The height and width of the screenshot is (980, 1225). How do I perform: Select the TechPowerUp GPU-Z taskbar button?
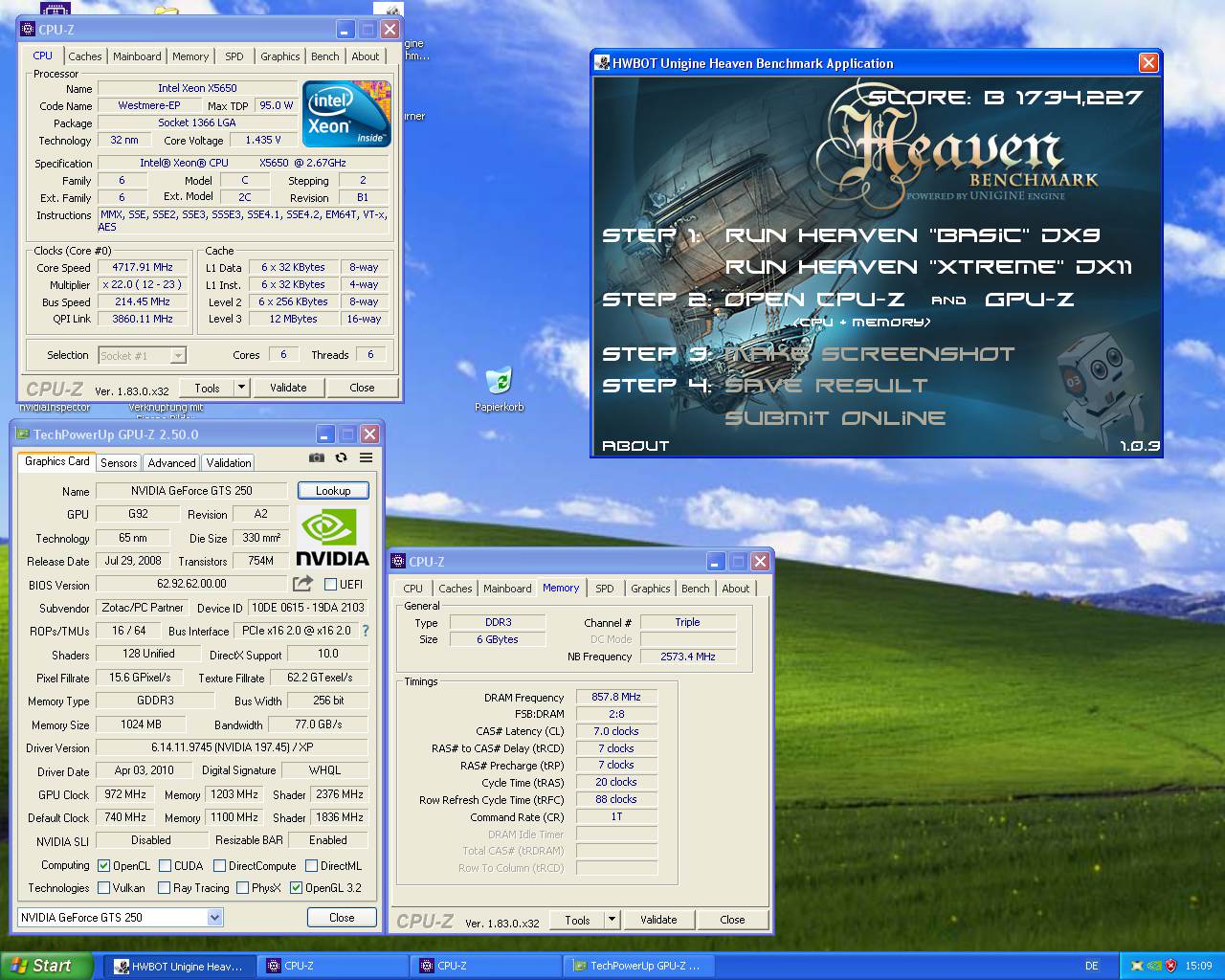pos(640,966)
